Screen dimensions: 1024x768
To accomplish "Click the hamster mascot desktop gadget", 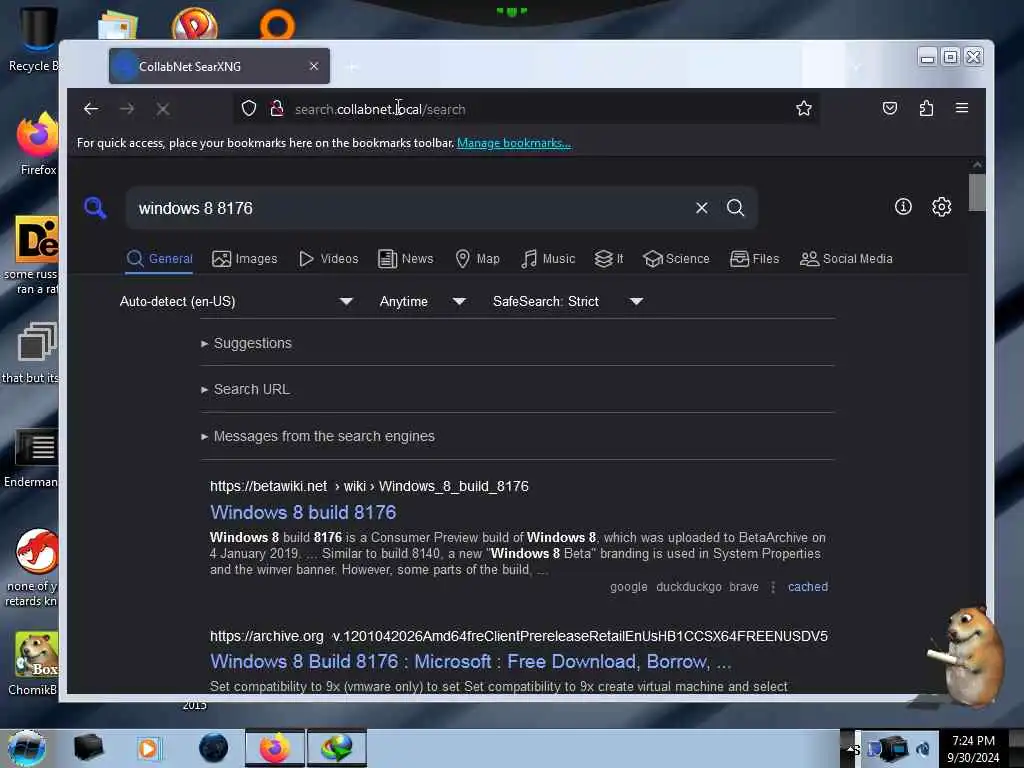I will click(x=967, y=656).
